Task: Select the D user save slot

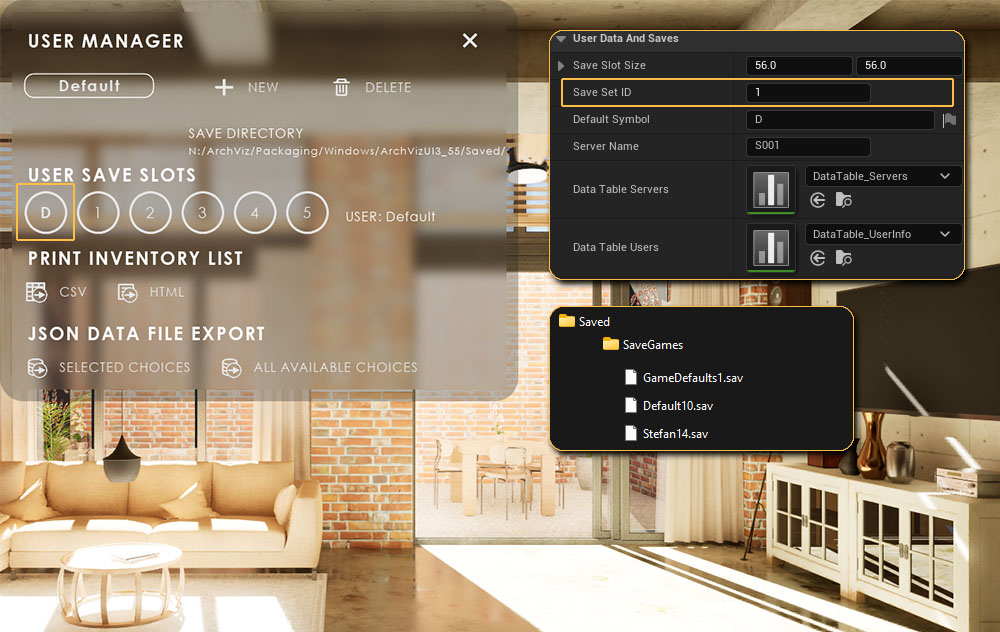Action: coord(46,212)
